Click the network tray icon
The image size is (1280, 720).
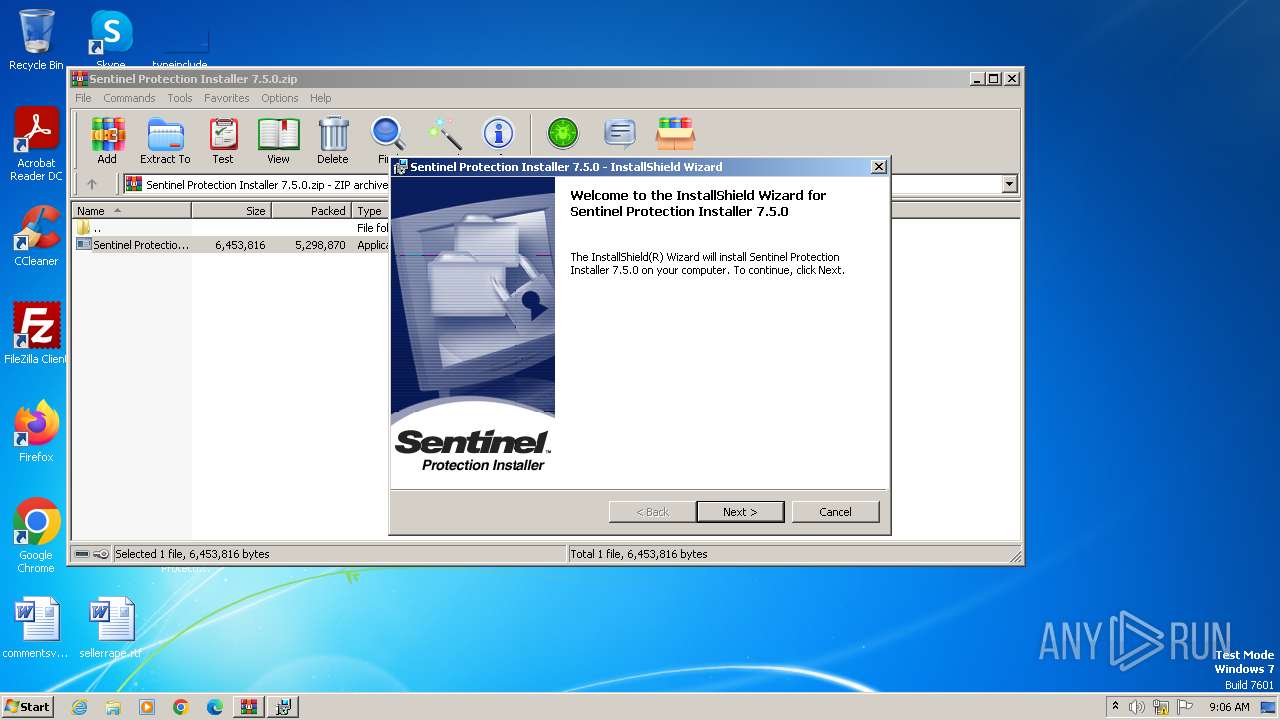[1162, 707]
